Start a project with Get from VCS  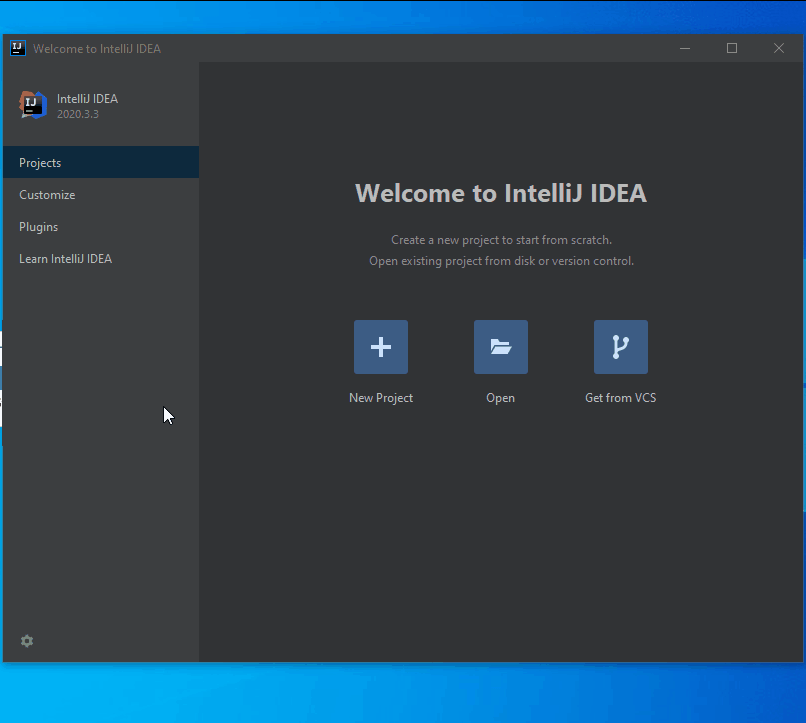620,397
